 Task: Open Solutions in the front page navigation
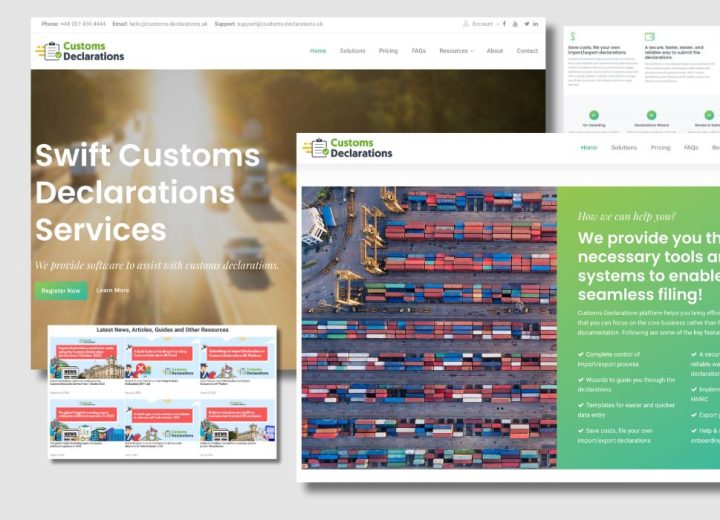coord(624,147)
